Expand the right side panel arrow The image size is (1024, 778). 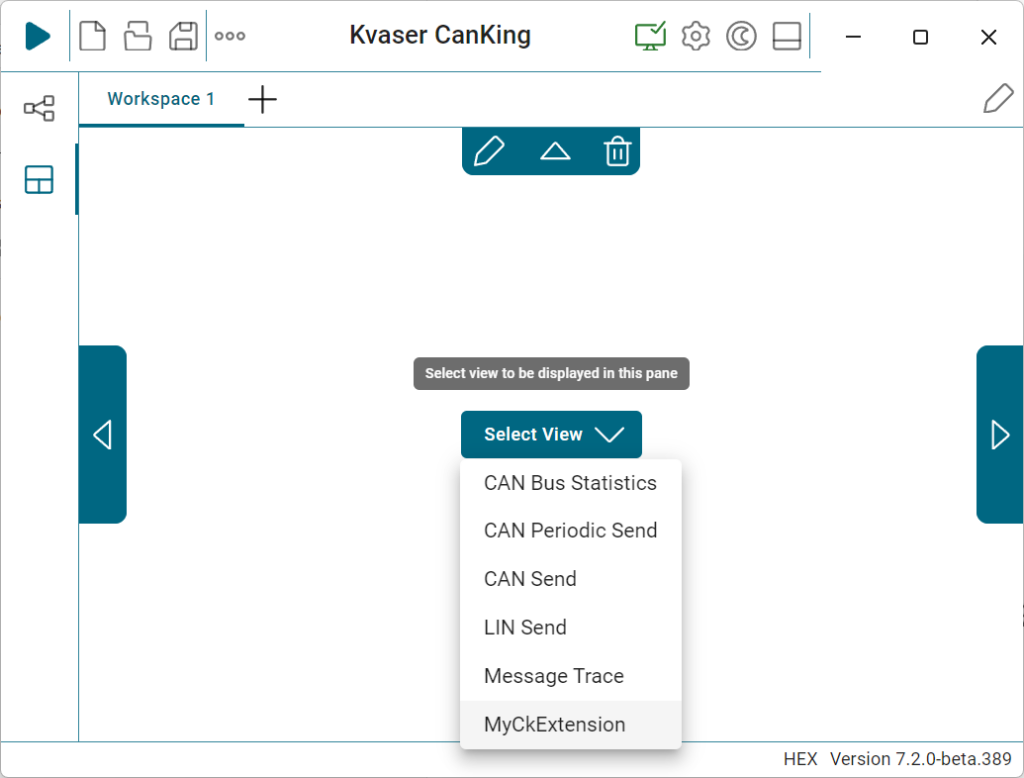point(999,434)
